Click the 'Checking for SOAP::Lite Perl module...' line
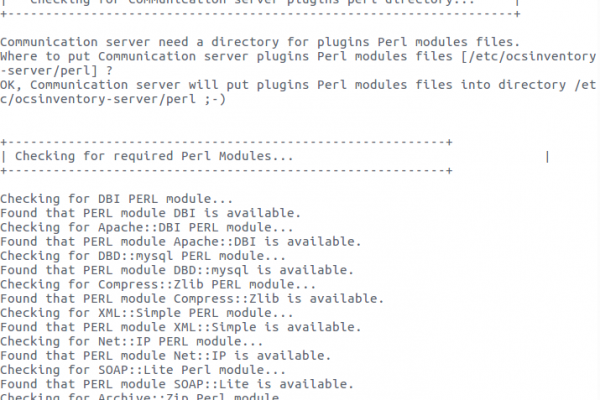600x400 pixels. click(x=143, y=370)
